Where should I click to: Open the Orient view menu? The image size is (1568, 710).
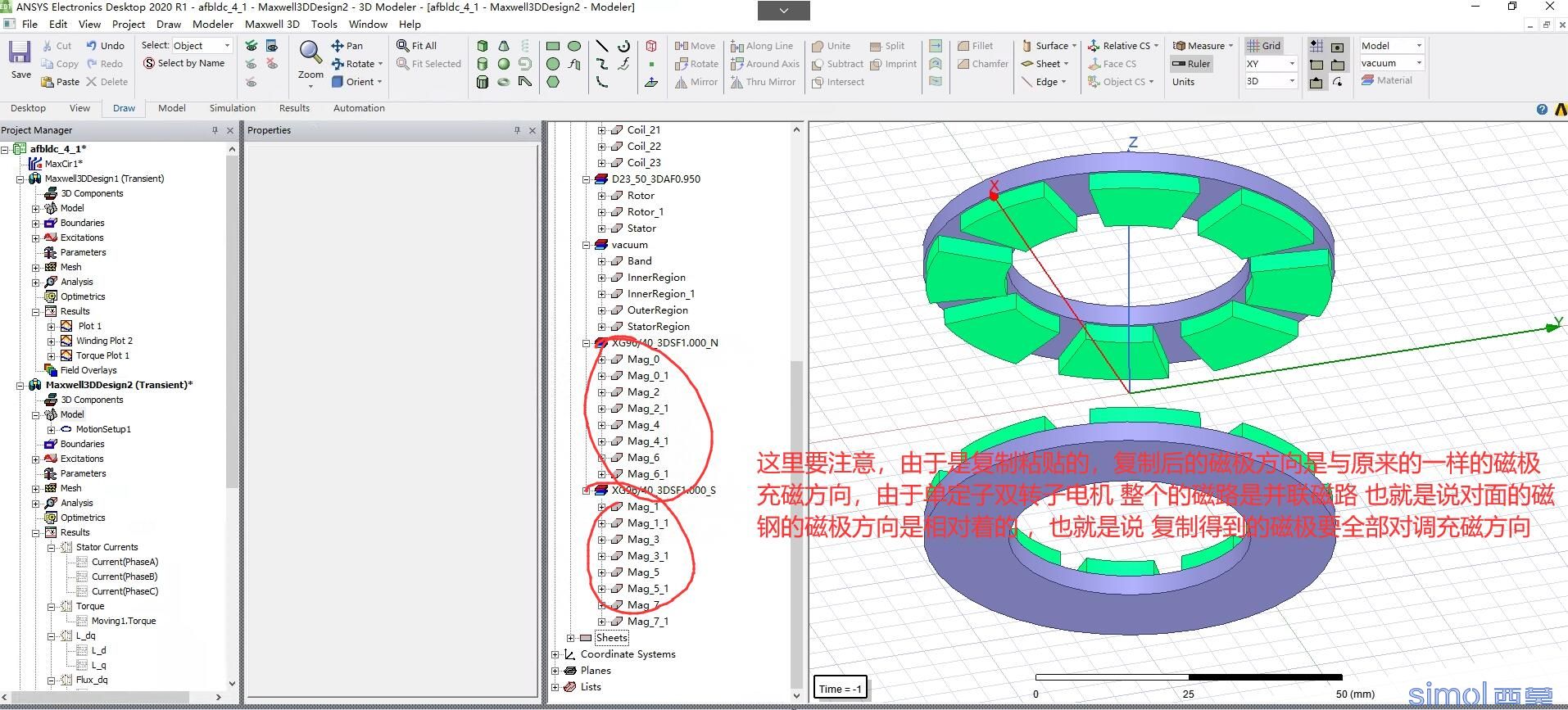(x=357, y=82)
